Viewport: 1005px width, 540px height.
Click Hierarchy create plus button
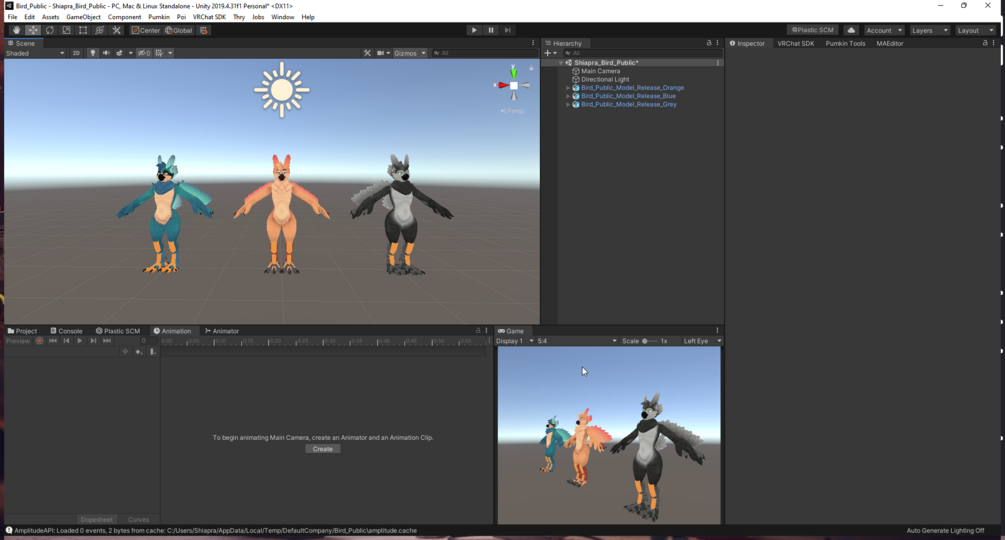(549, 53)
